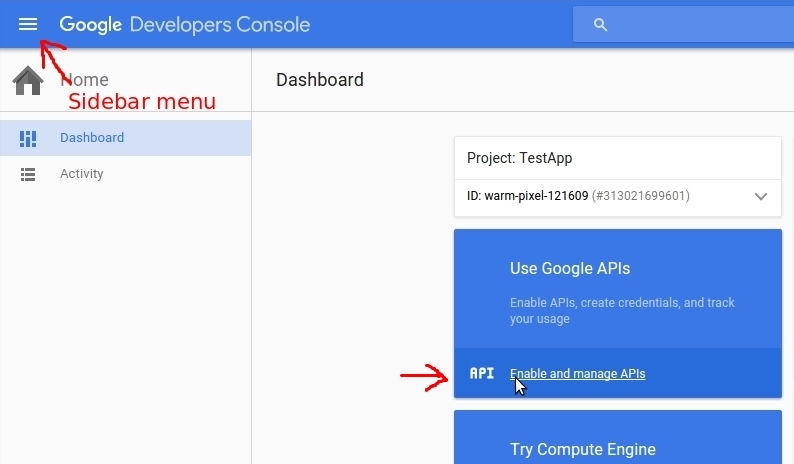This screenshot has height=464, width=794.
Task: Select Dashboard in the sidebar
Action: tap(92, 138)
